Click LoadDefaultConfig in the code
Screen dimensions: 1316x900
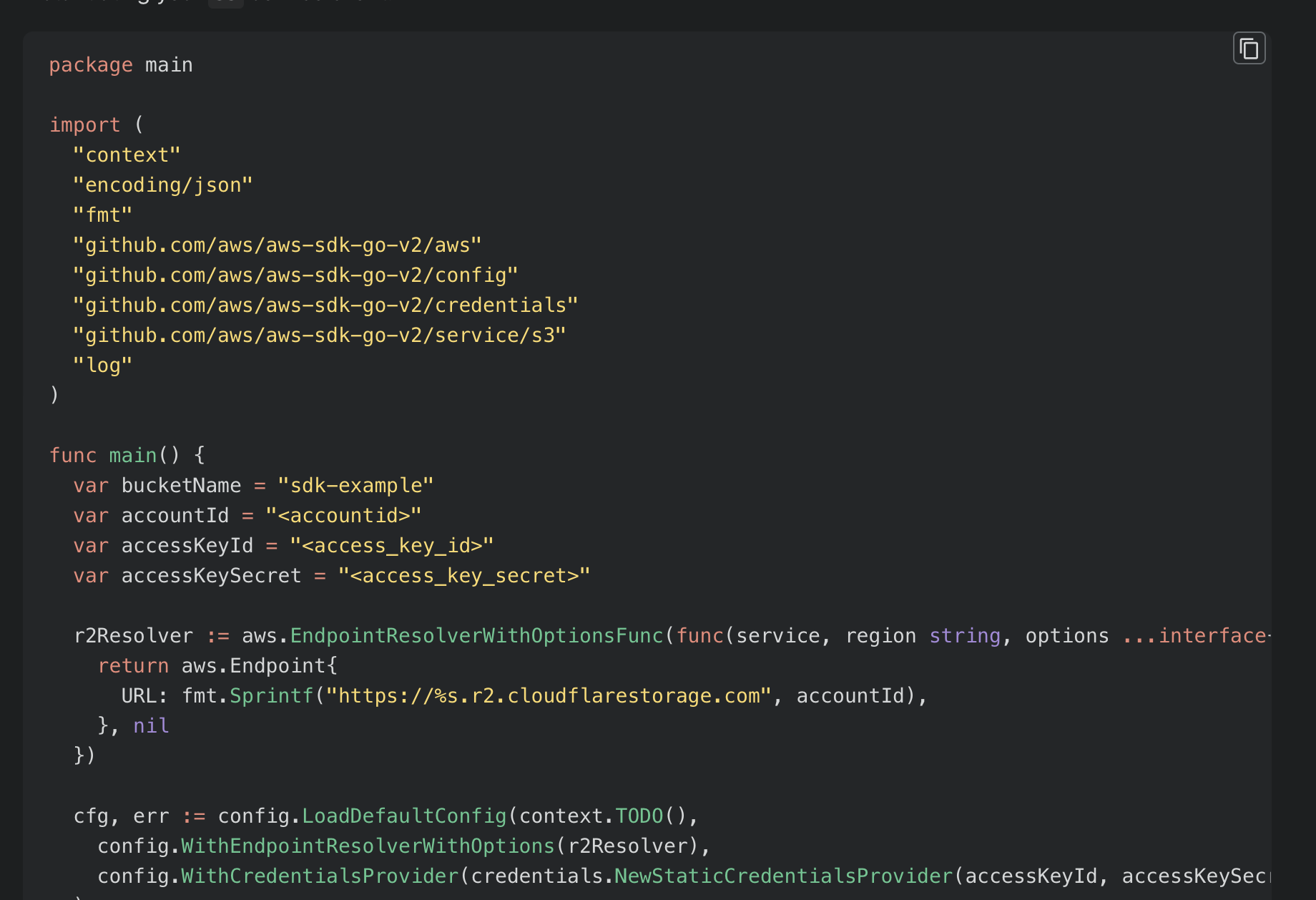click(404, 816)
